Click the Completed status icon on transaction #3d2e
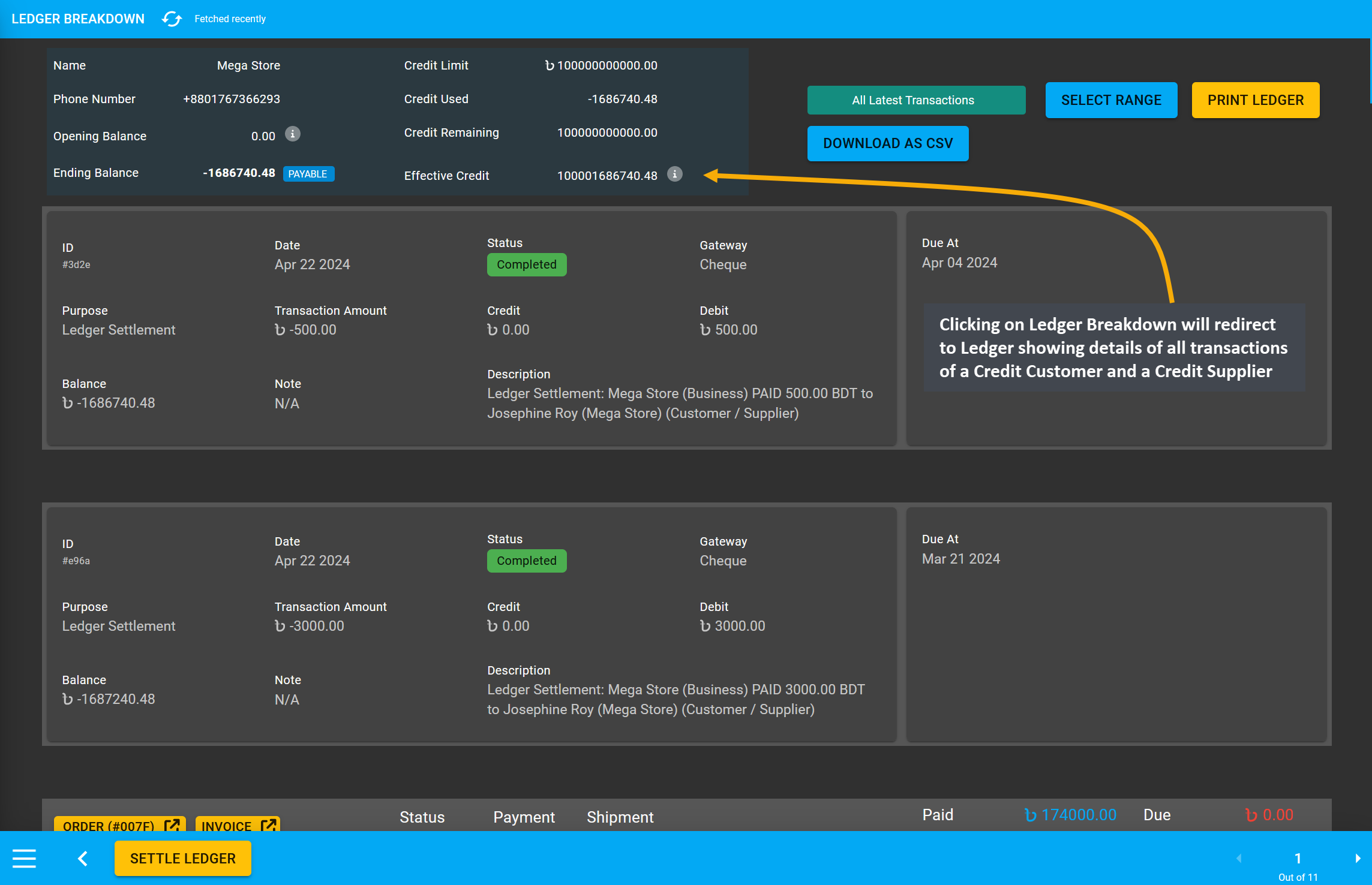The width and height of the screenshot is (1372, 885). coord(527,264)
